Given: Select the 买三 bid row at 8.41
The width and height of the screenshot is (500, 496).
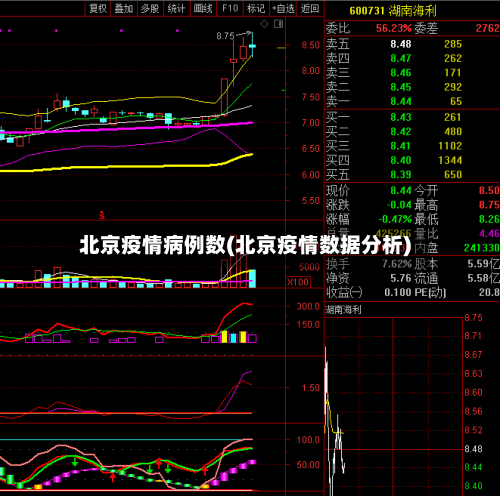Looking at the screenshot, I should (x=412, y=146).
